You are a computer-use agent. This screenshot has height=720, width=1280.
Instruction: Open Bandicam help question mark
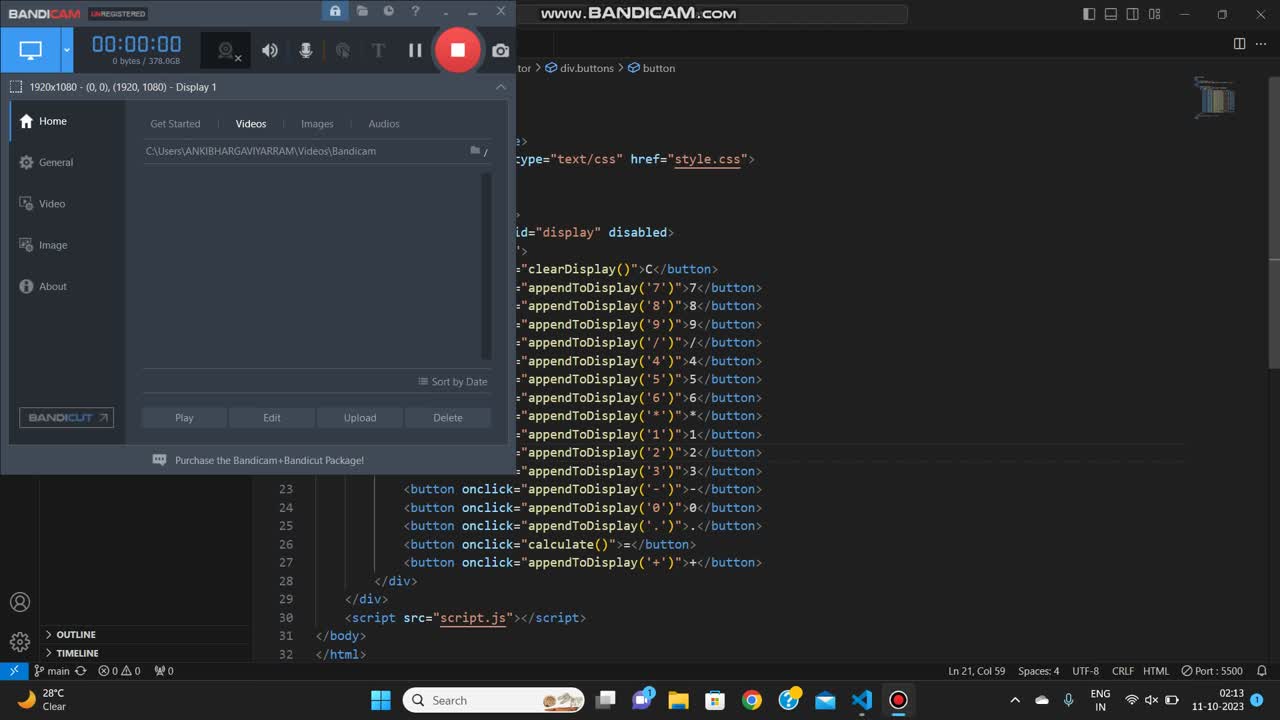point(415,11)
